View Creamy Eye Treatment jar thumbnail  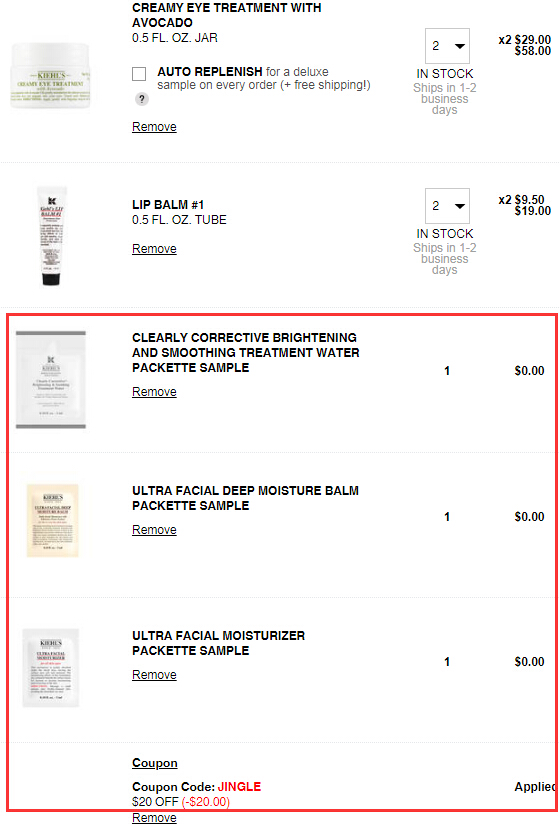(x=50, y=76)
